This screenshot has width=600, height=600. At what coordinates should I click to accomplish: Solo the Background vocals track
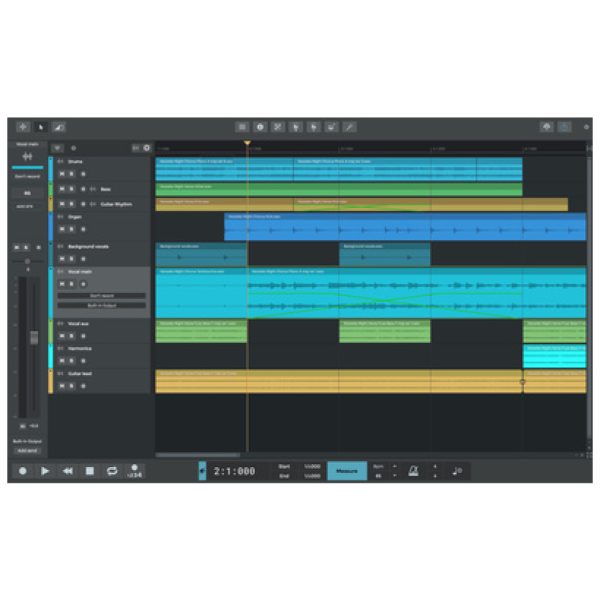[72, 259]
